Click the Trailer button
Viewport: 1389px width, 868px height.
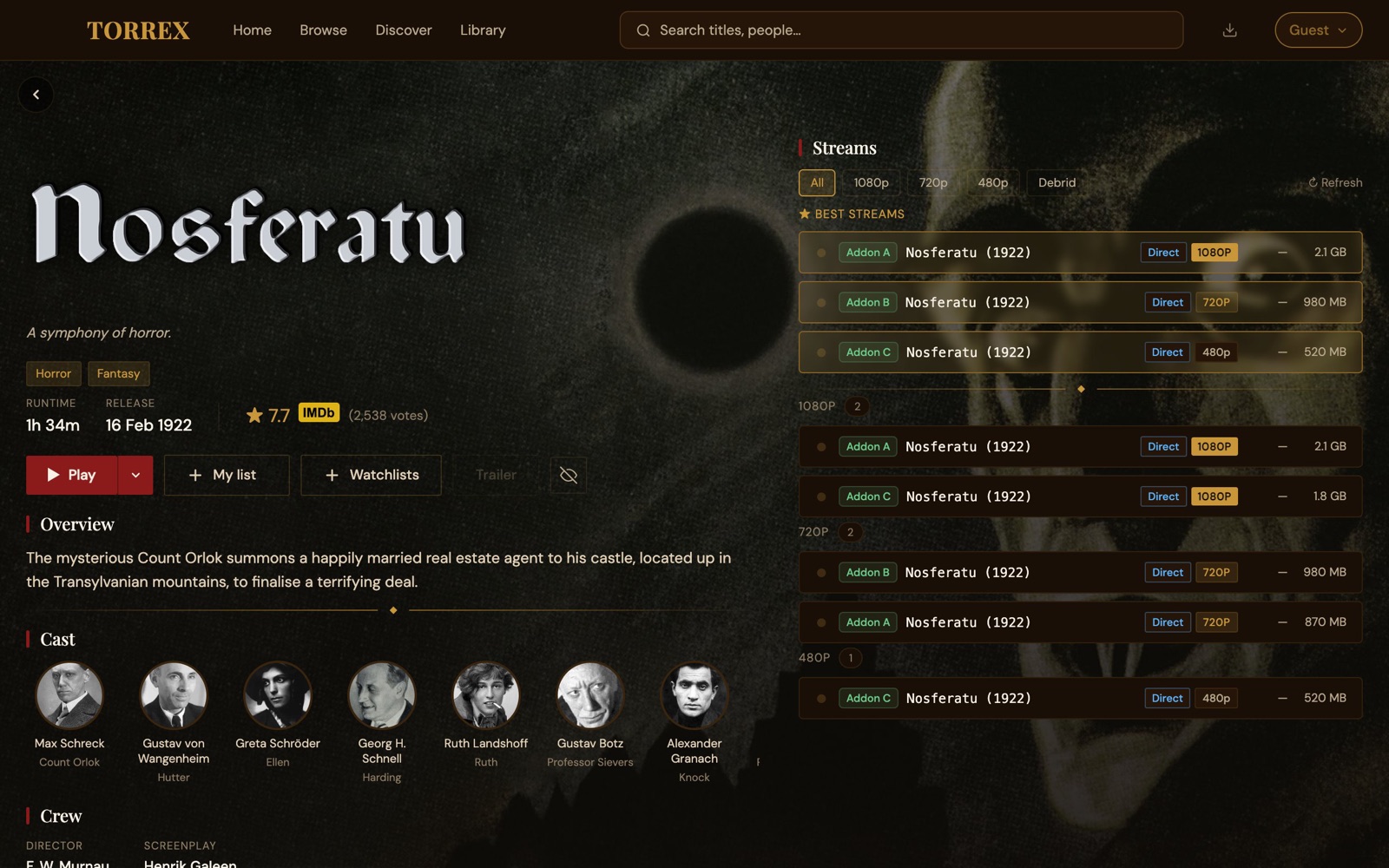click(496, 475)
